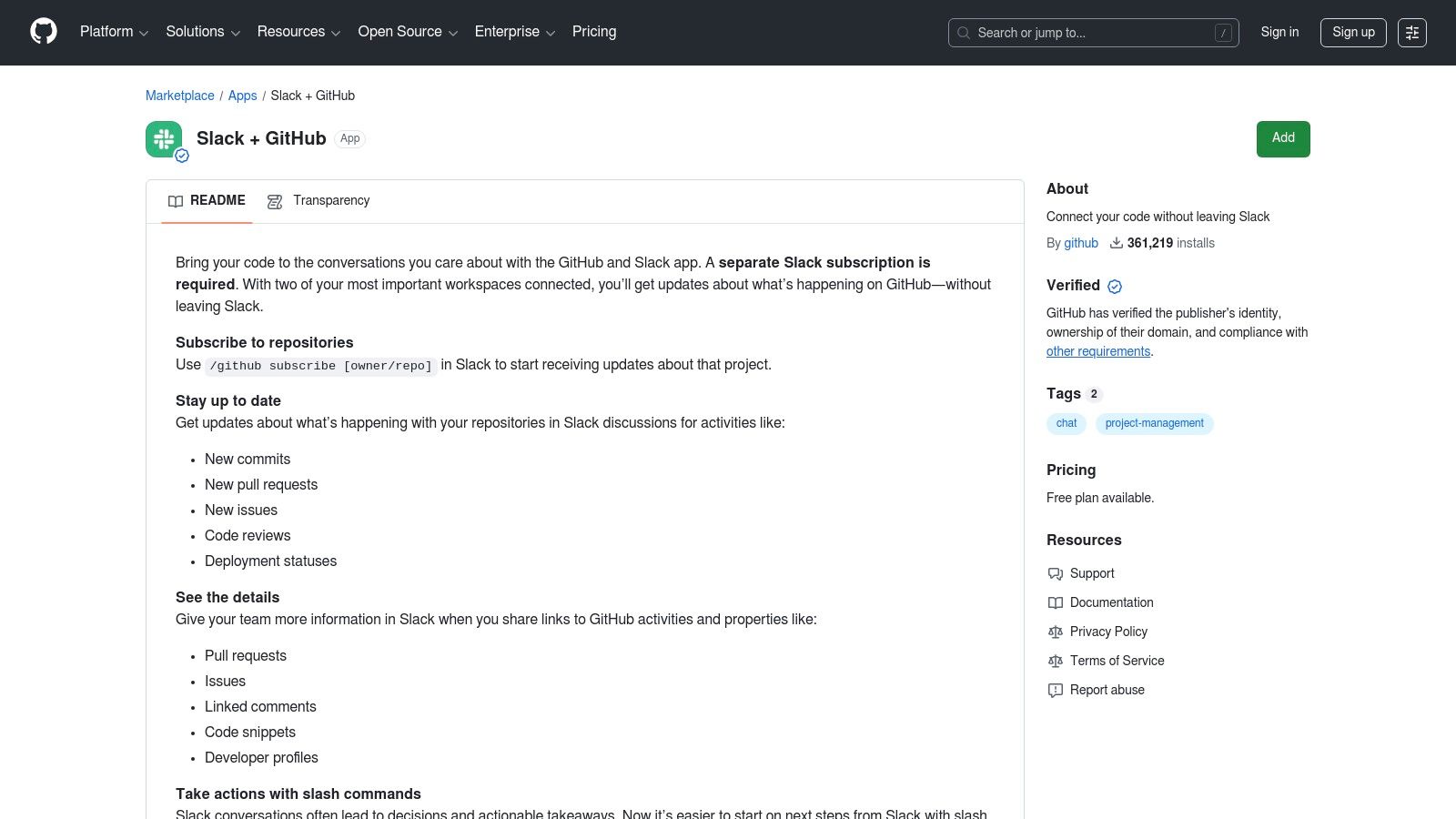Open the Pricing page from header
This screenshot has height=819, width=1456.
coord(594,32)
